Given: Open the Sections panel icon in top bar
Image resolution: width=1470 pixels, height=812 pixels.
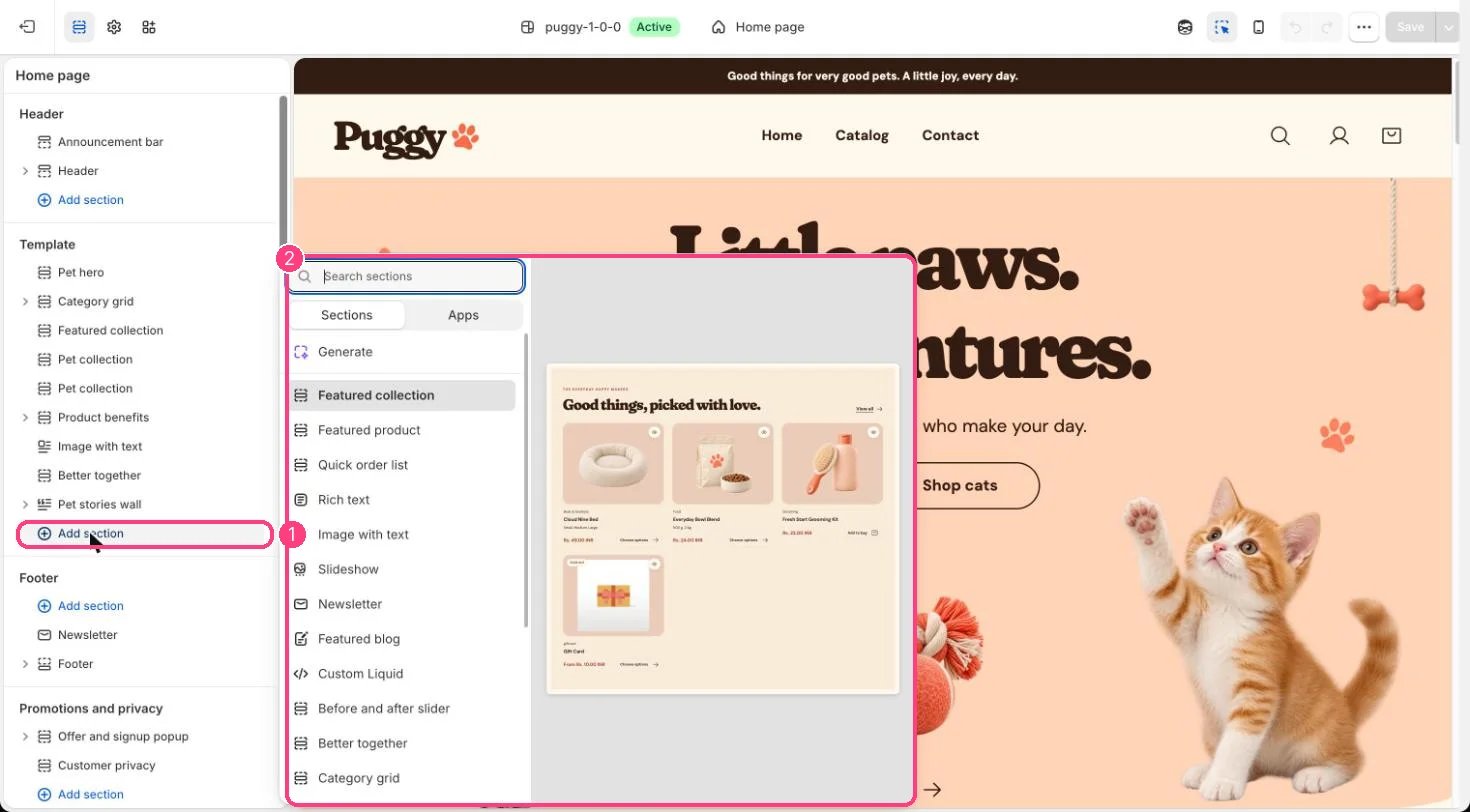Looking at the screenshot, I should coord(79,27).
